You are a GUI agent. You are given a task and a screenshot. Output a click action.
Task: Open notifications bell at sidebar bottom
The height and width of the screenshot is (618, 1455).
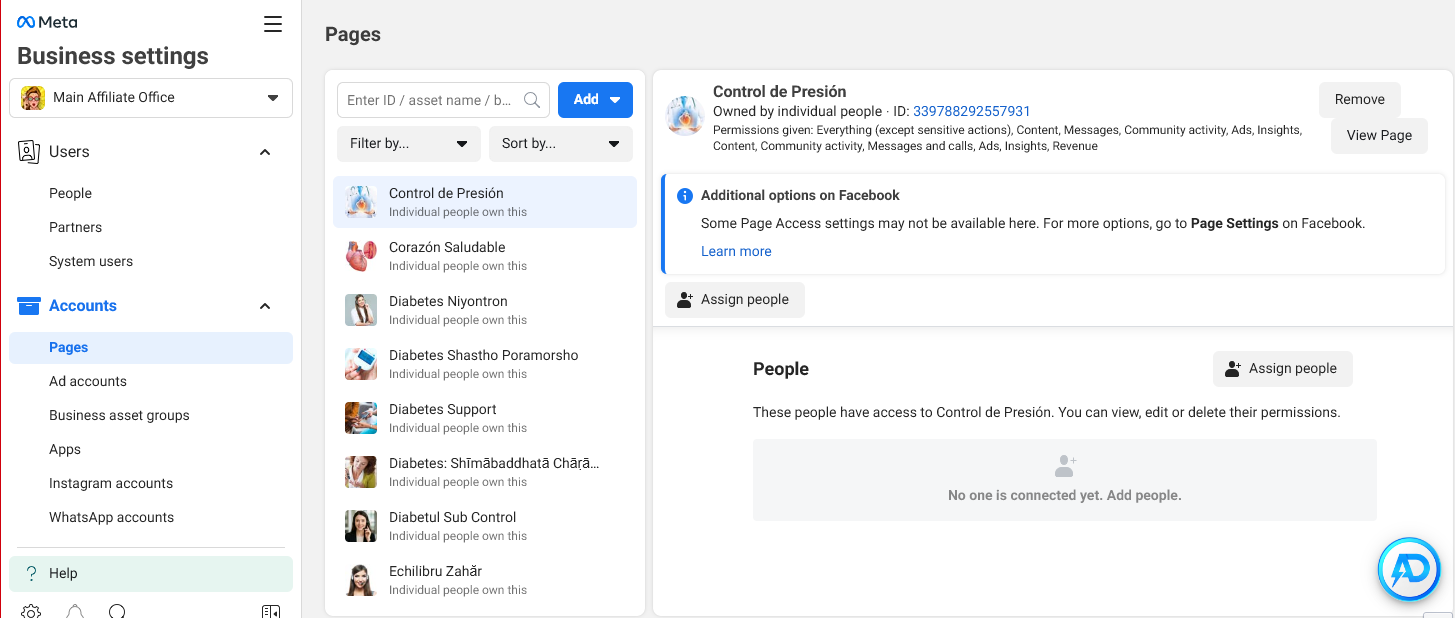pos(75,611)
